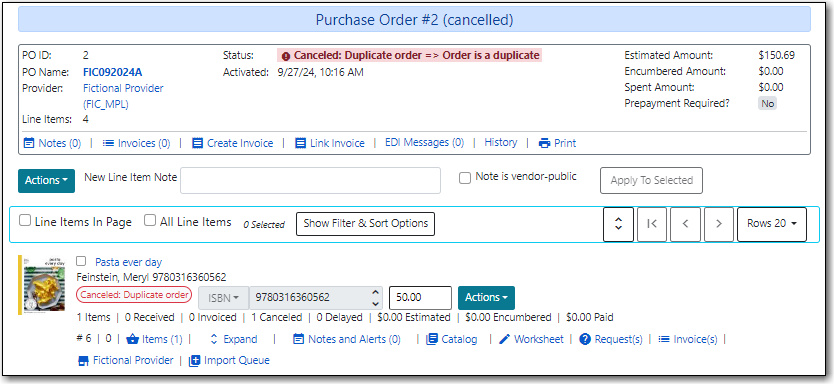Viewport: 834px width, 384px height.
Task: Open the purchase order Actions dropdown
Action: pos(46,180)
